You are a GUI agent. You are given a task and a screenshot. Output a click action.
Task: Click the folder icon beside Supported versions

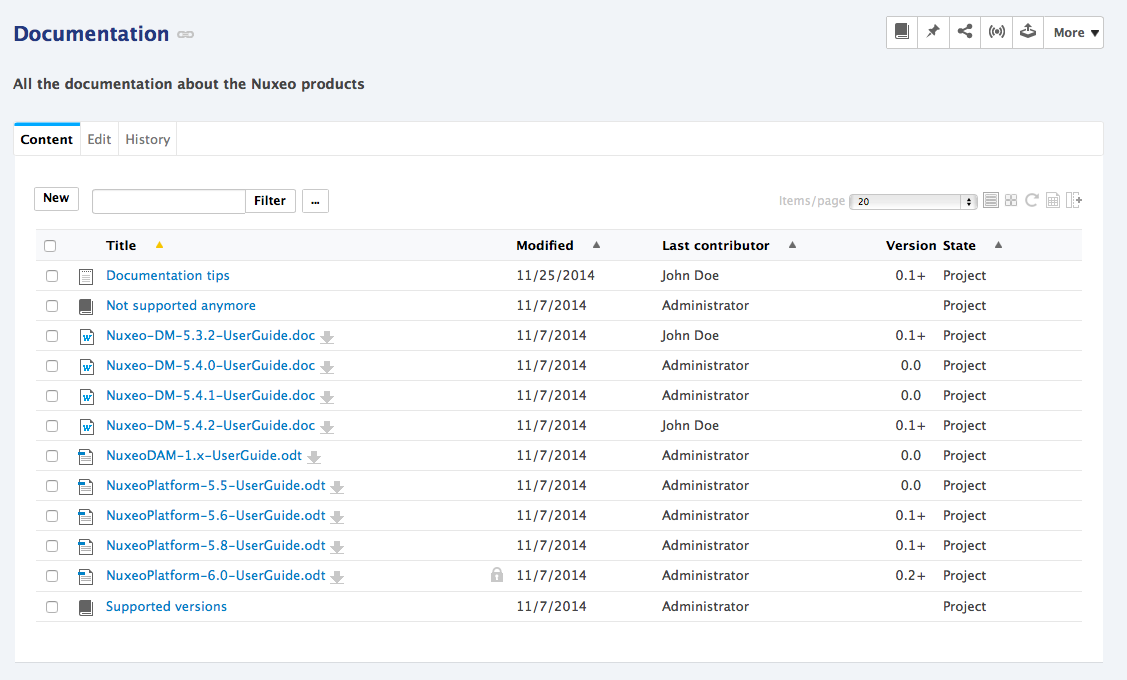(x=86, y=607)
